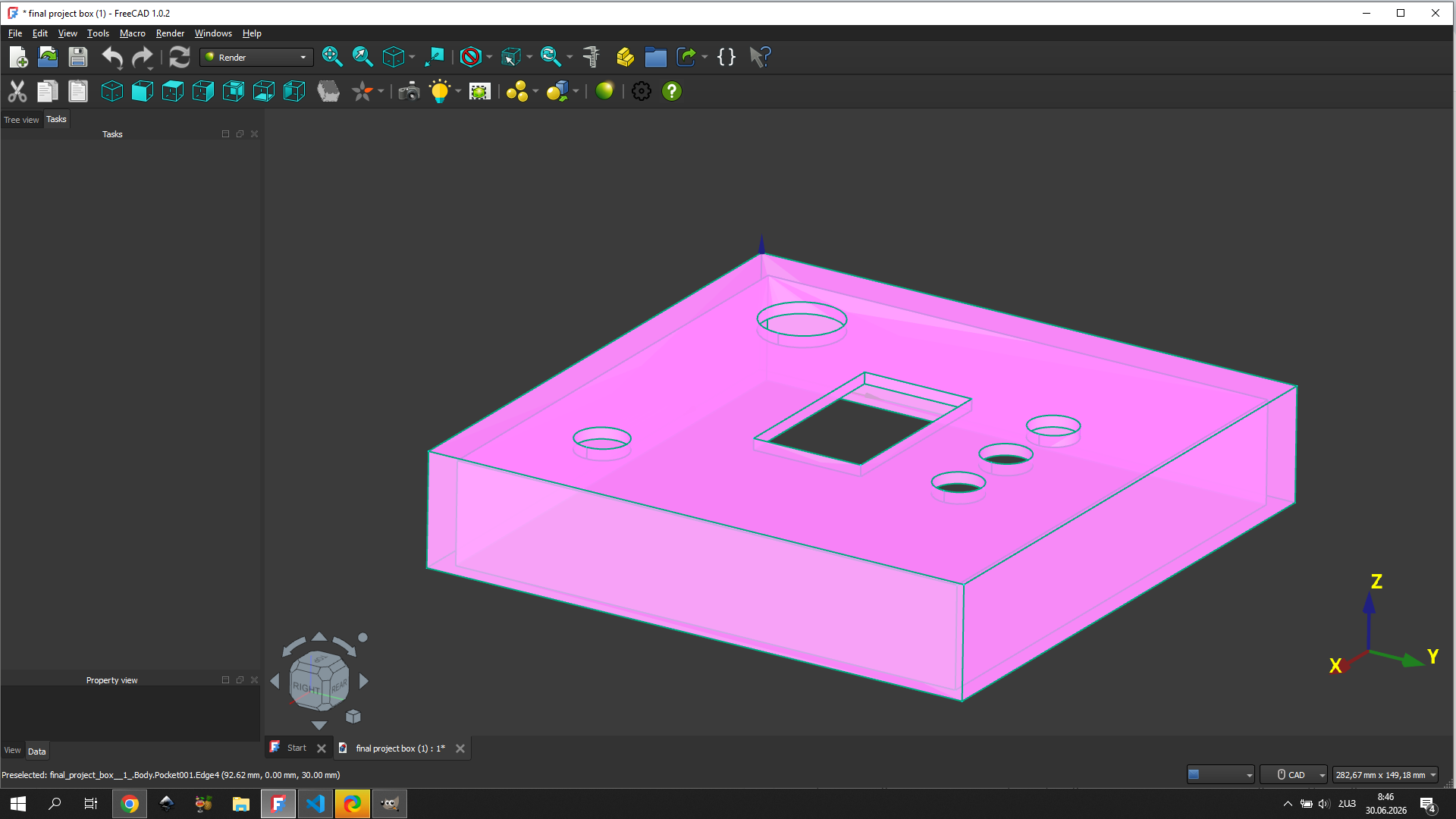Image resolution: width=1456 pixels, height=819 pixels.
Task: Open the Tools menu
Action: [x=98, y=33]
